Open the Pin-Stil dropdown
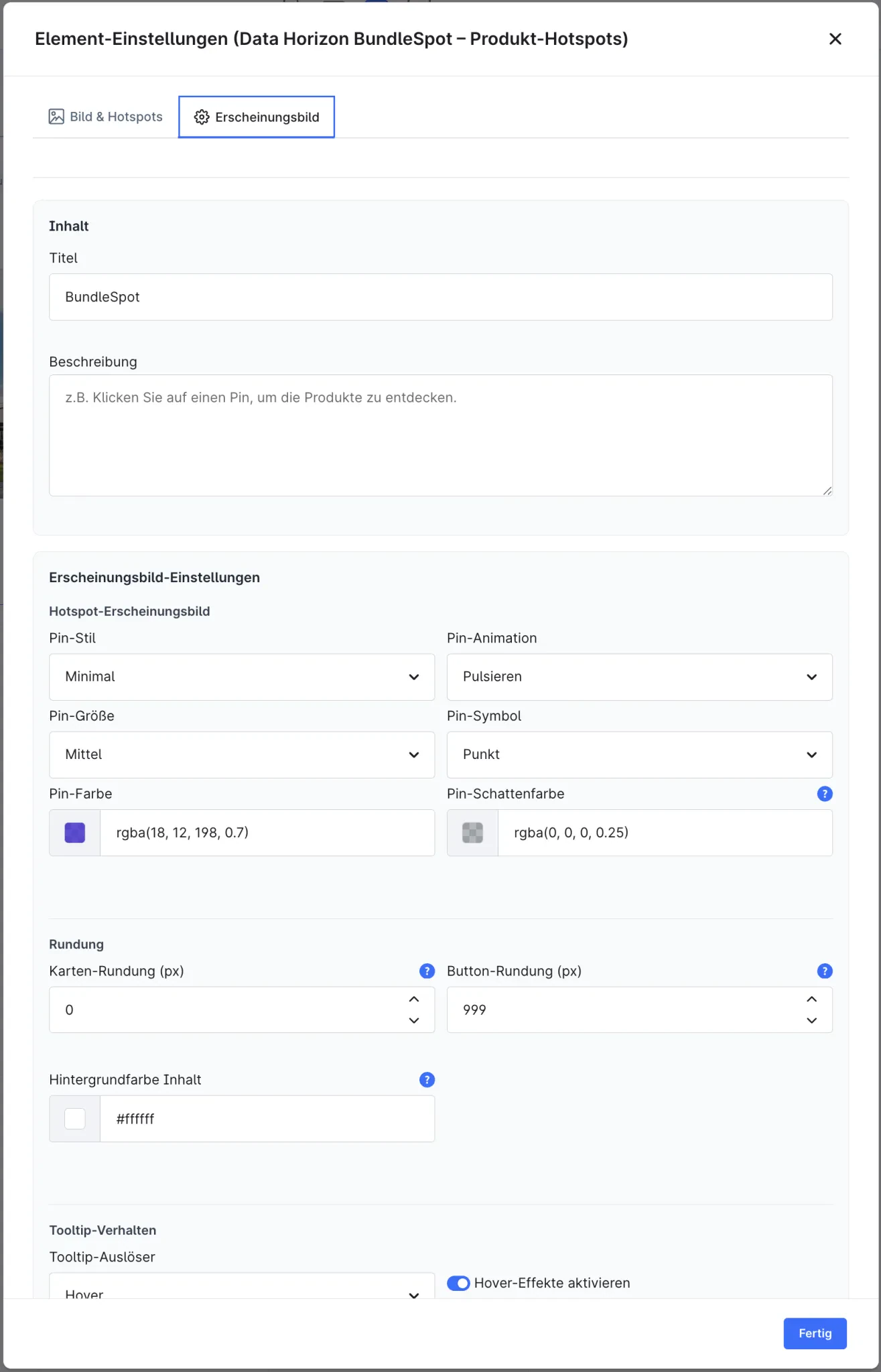The height and width of the screenshot is (1372, 881). click(242, 677)
